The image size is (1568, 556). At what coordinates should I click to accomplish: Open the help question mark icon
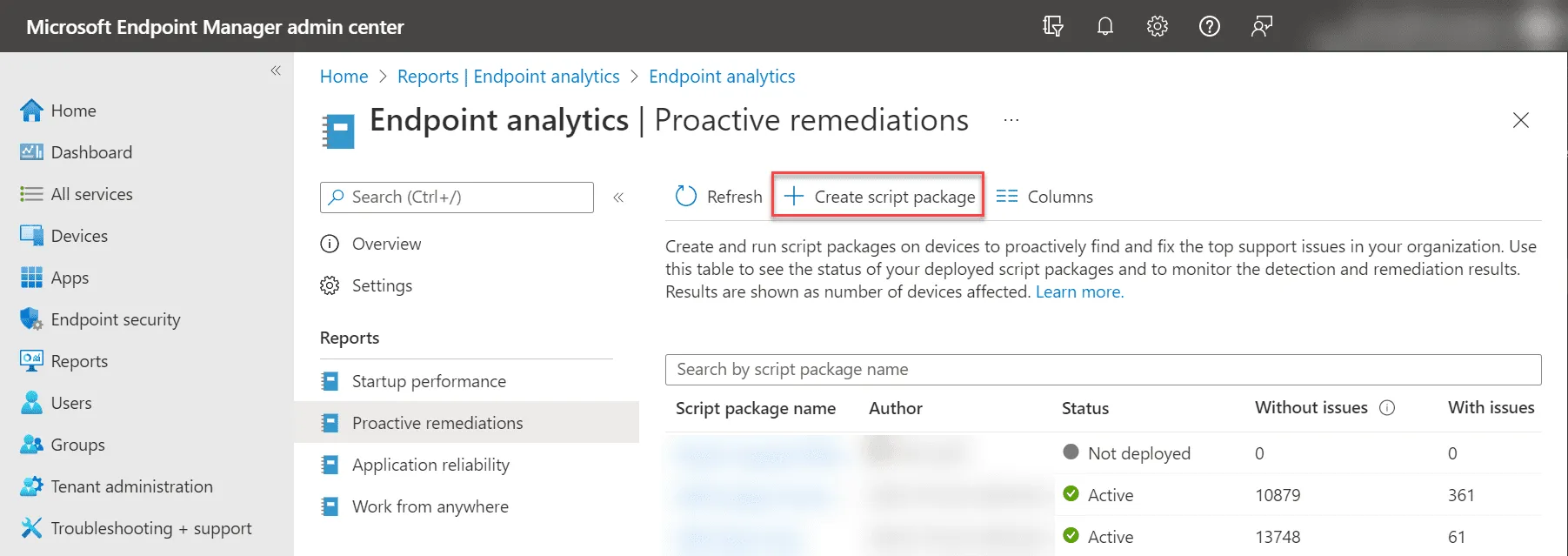(1210, 26)
